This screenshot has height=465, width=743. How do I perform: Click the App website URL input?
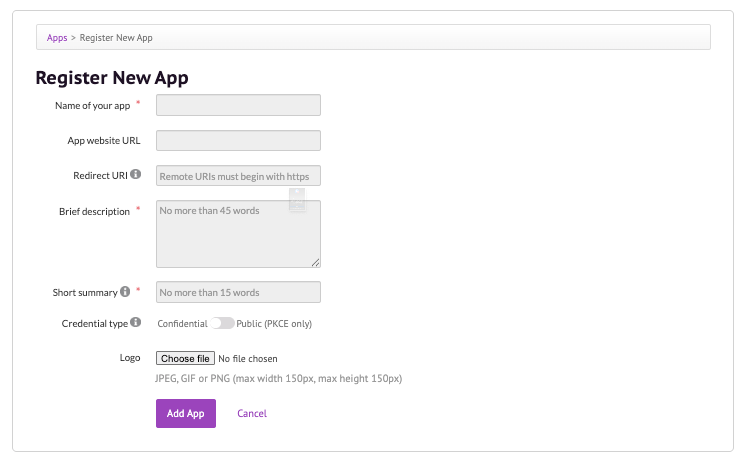pyautogui.click(x=238, y=140)
